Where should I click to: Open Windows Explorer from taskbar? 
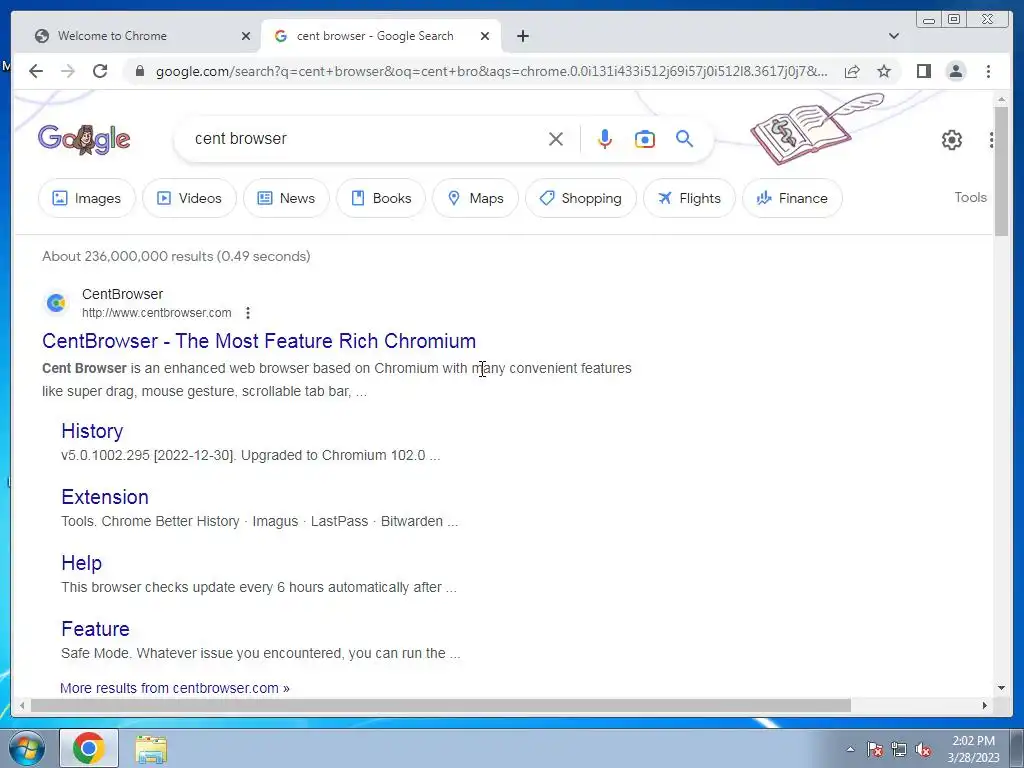coord(151,749)
